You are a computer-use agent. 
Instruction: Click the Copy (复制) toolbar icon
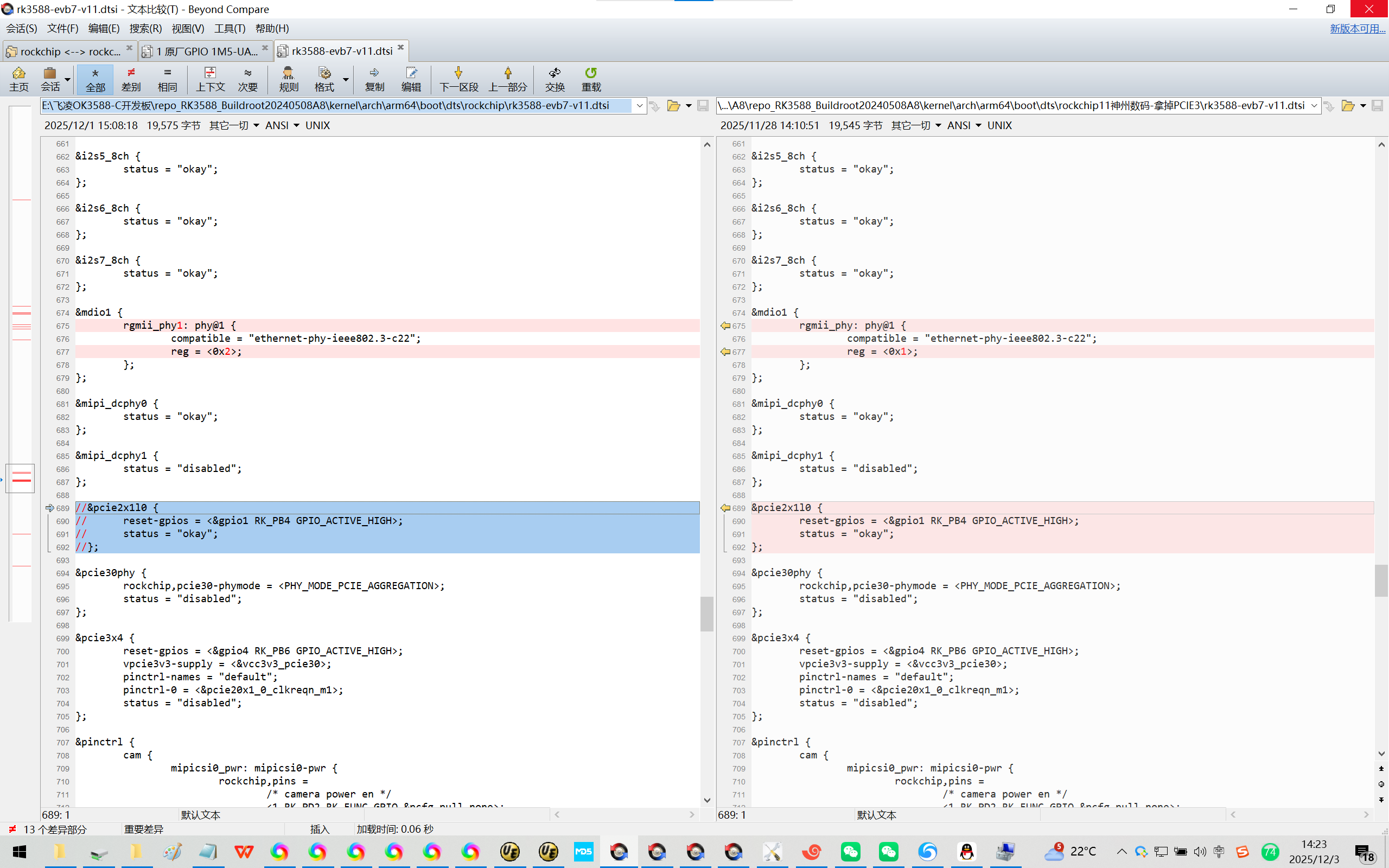(x=374, y=79)
